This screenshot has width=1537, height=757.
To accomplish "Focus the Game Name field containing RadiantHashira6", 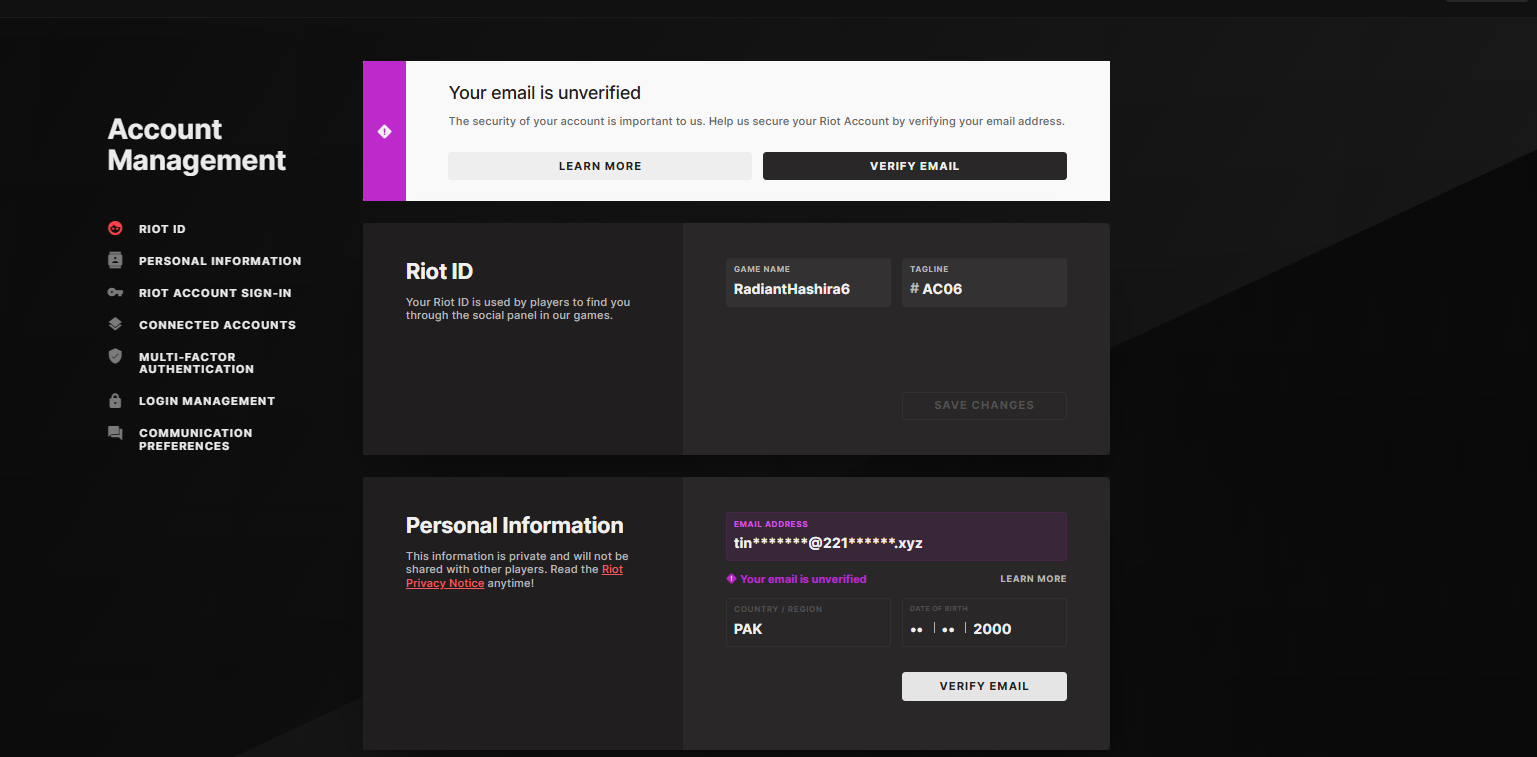I will [x=808, y=282].
